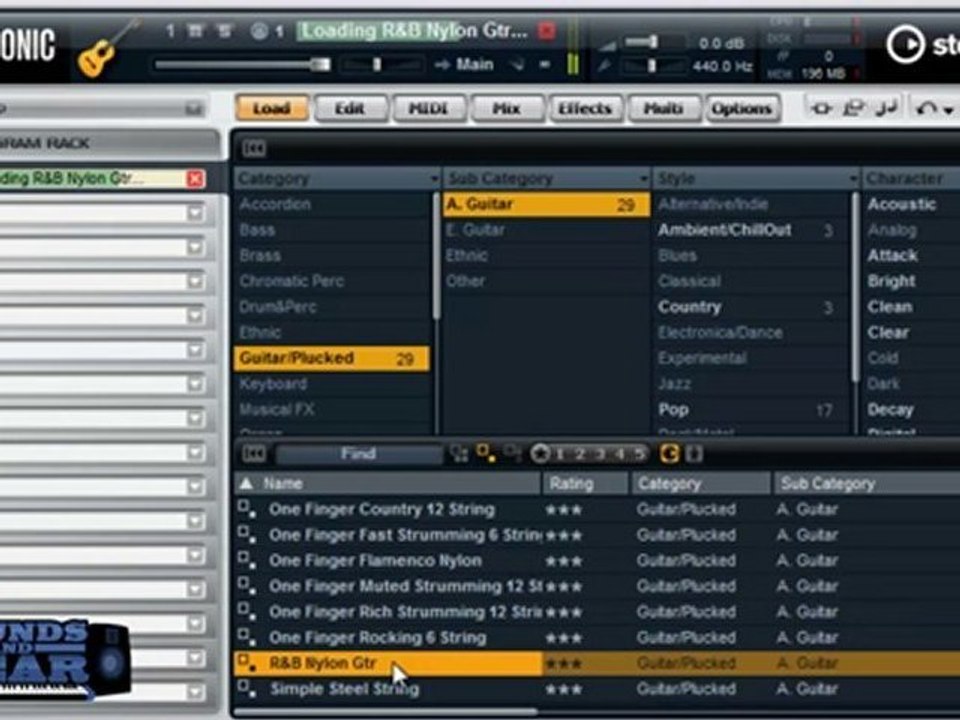Open the Options tab

742,108
